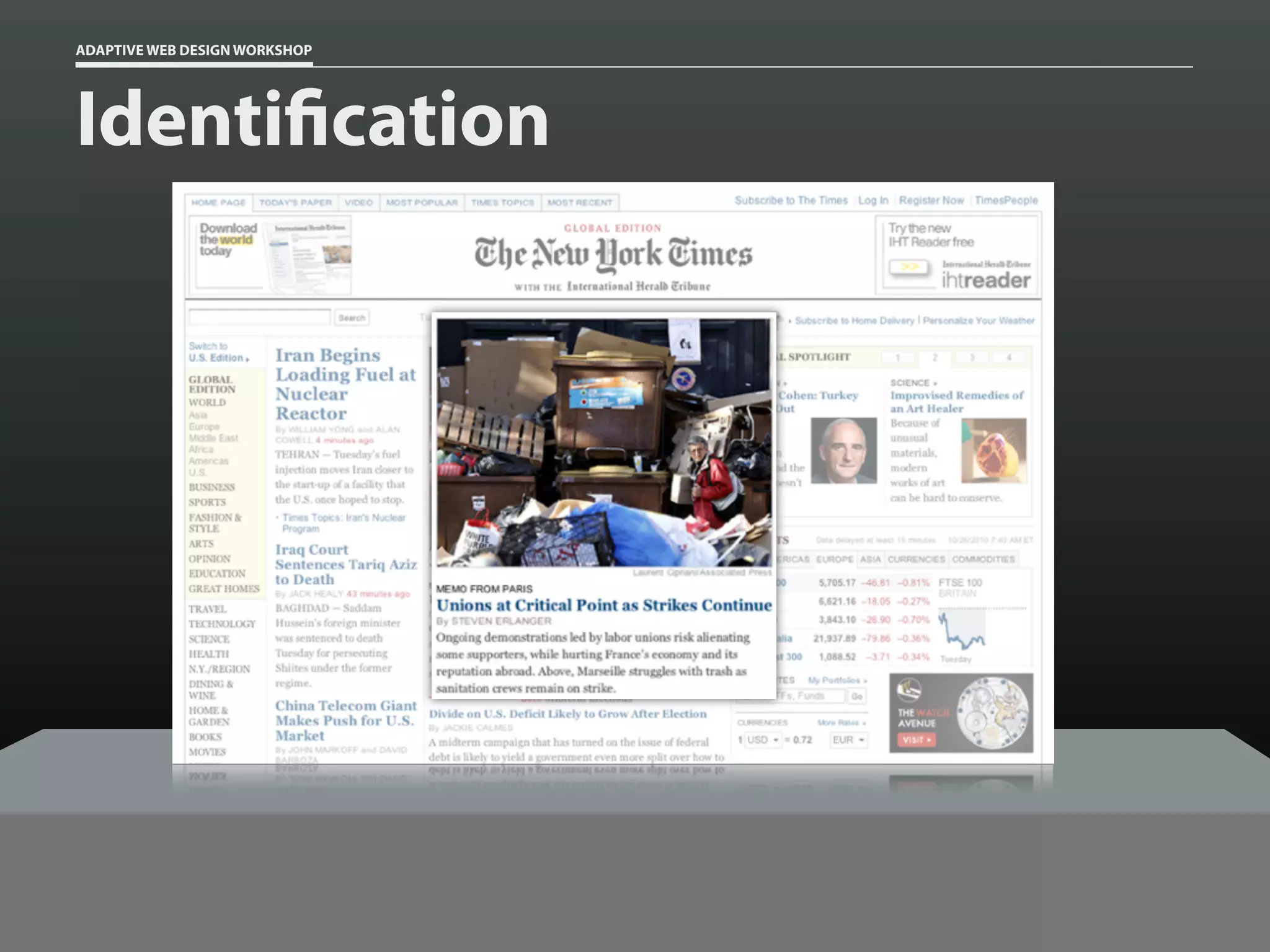The image size is (1270, 952).
Task: Click inside the search text field
Action: point(259,317)
